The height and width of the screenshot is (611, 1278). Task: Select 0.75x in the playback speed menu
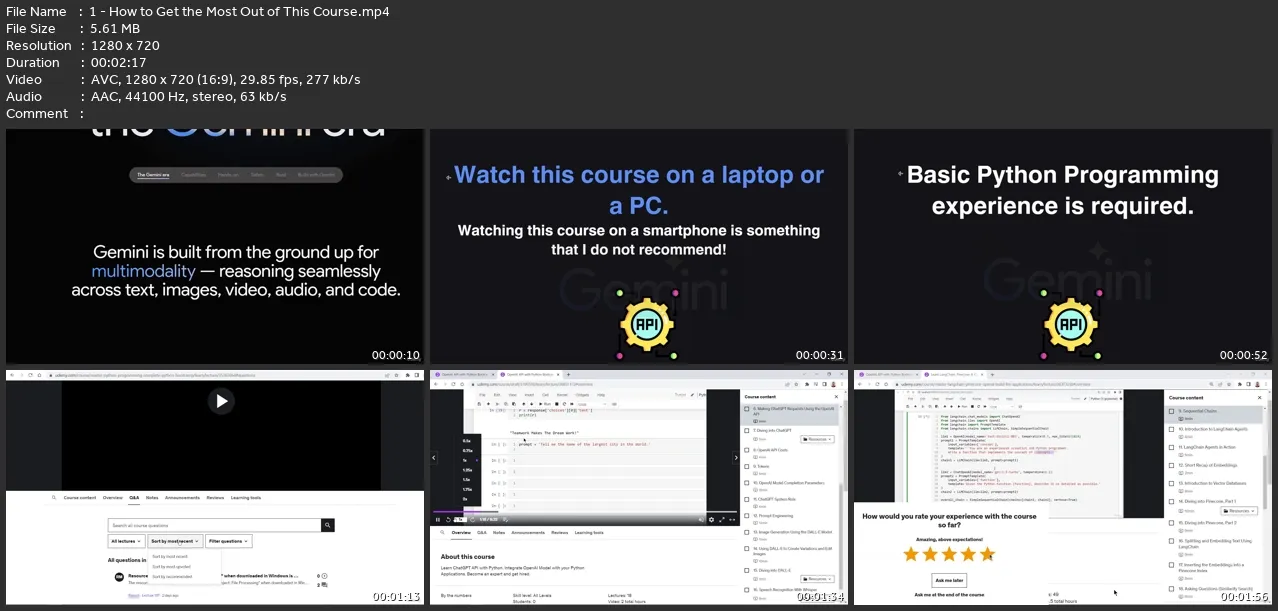click(x=467, y=450)
